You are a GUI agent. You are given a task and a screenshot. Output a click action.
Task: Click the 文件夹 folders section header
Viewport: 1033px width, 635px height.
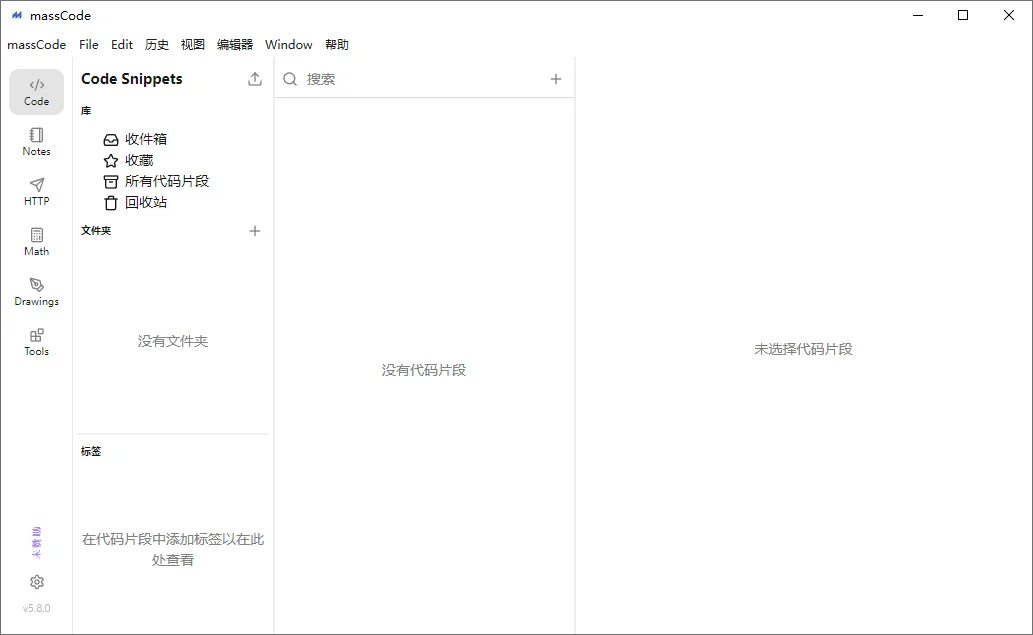pos(96,231)
